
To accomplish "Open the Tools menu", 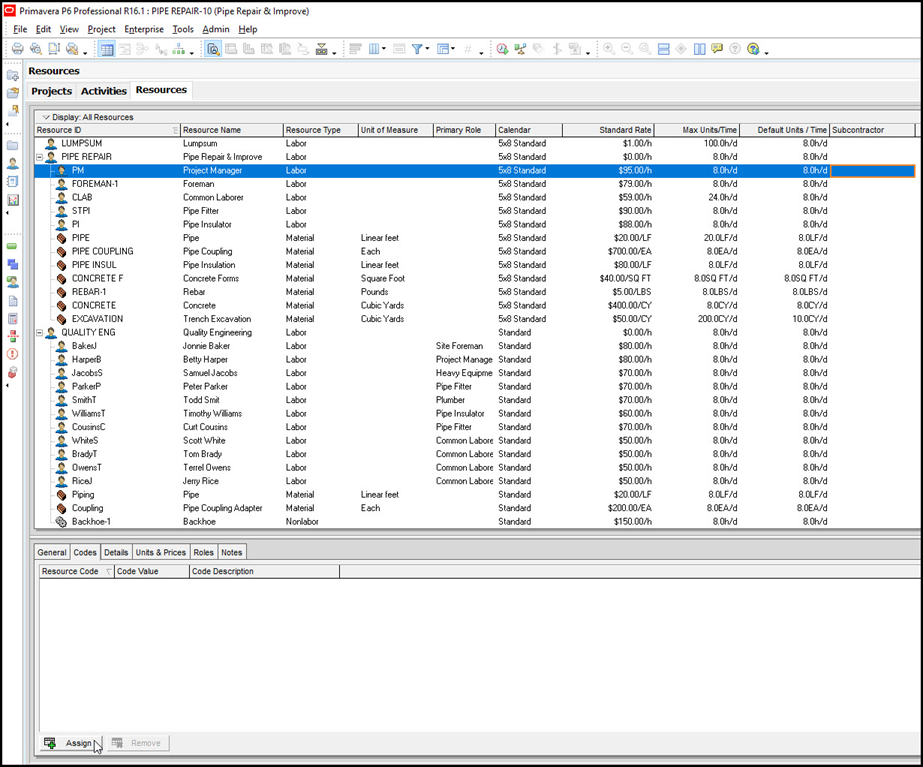I will point(182,29).
